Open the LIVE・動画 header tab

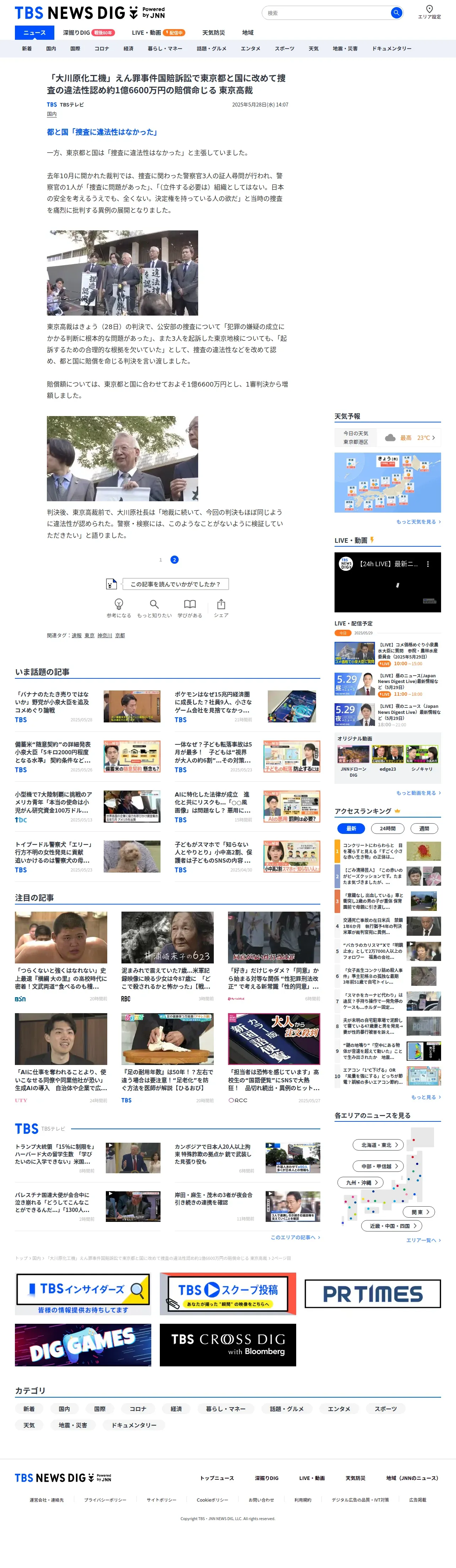158,33
